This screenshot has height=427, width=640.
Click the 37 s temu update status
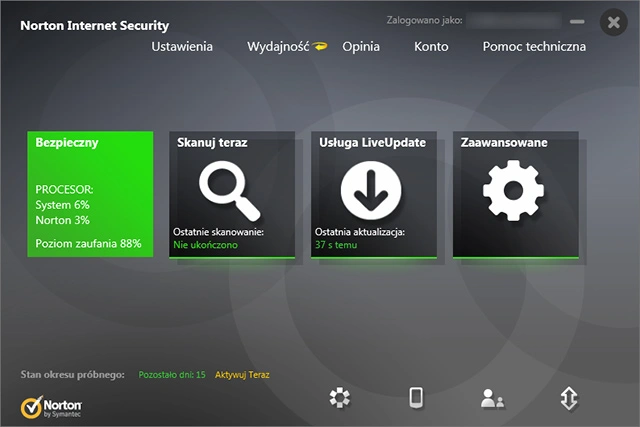336,245
